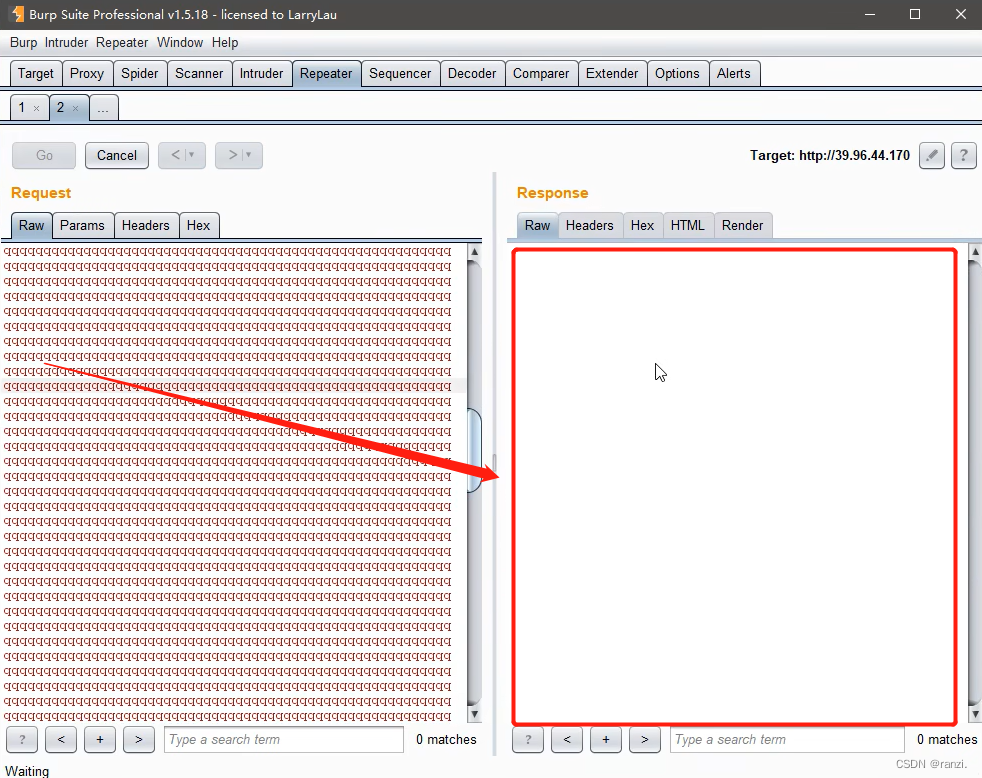Open the history forward dropdown arrow
This screenshot has width=982, height=778.
click(x=249, y=155)
